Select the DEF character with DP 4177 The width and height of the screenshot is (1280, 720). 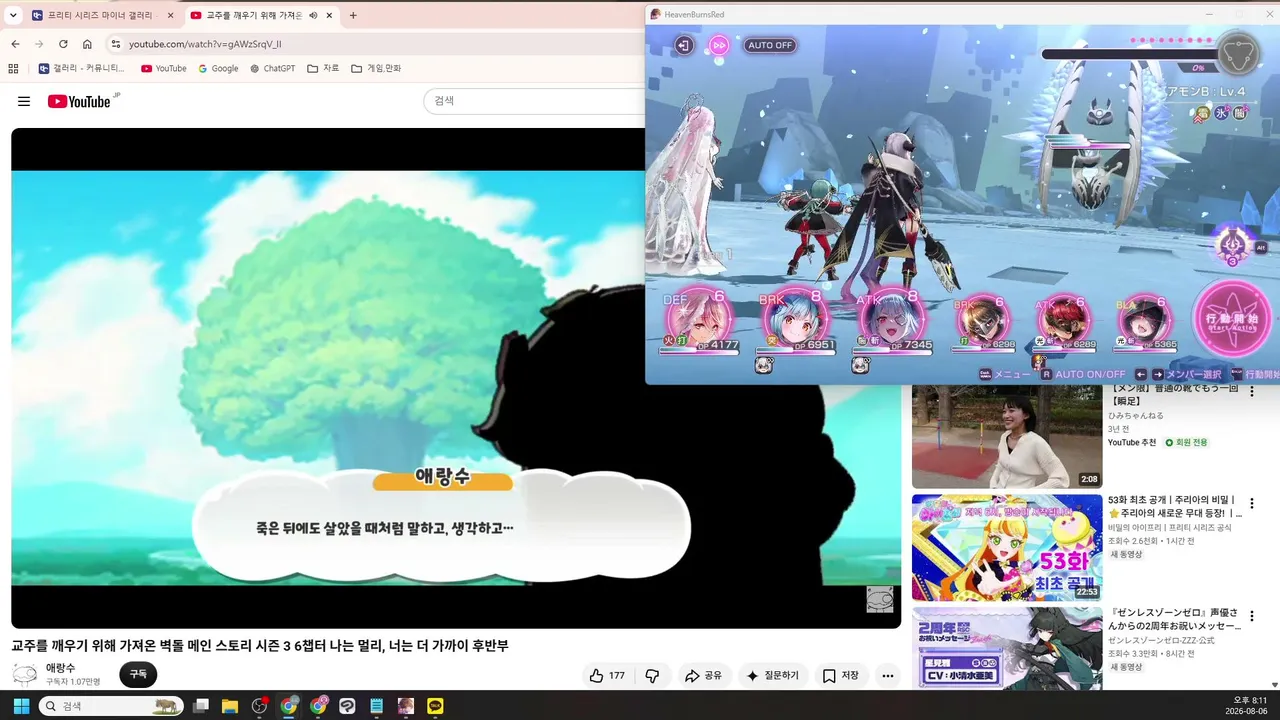coord(701,321)
